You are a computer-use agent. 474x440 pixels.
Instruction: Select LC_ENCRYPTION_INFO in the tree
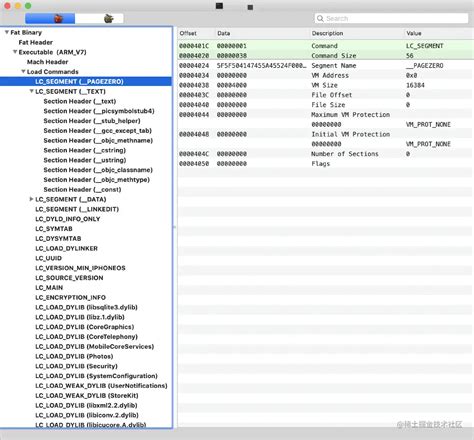[70, 297]
